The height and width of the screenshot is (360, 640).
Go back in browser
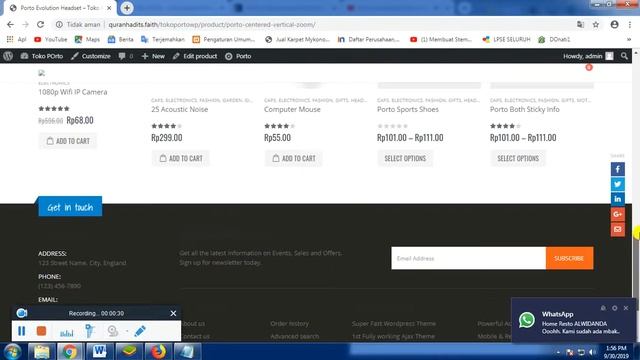click(10, 24)
